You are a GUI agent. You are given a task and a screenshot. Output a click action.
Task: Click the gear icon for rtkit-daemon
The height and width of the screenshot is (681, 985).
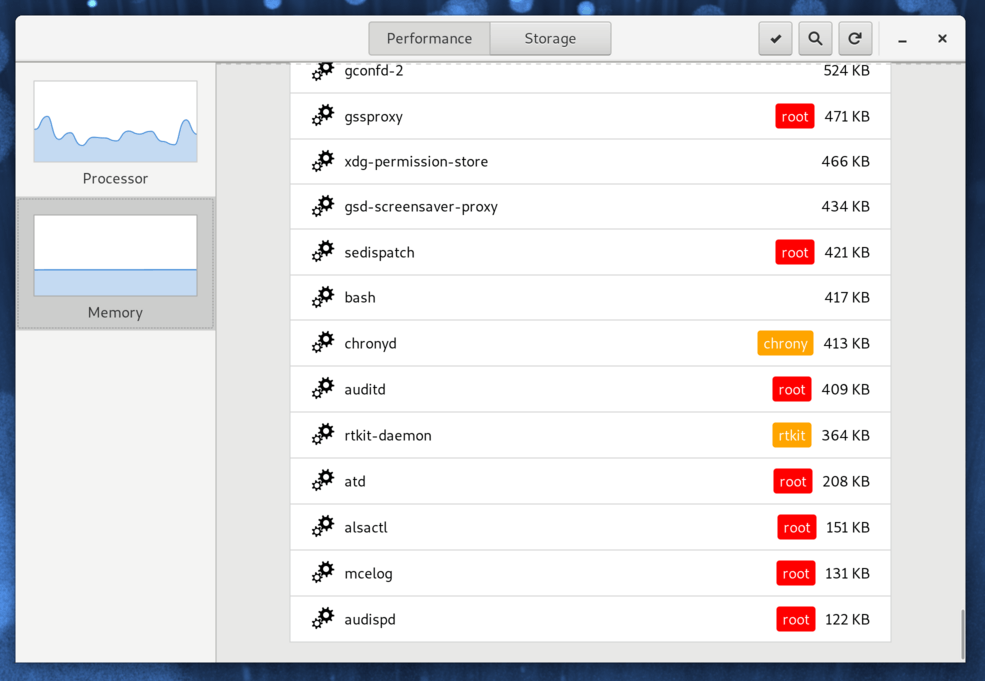pos(323,435)
